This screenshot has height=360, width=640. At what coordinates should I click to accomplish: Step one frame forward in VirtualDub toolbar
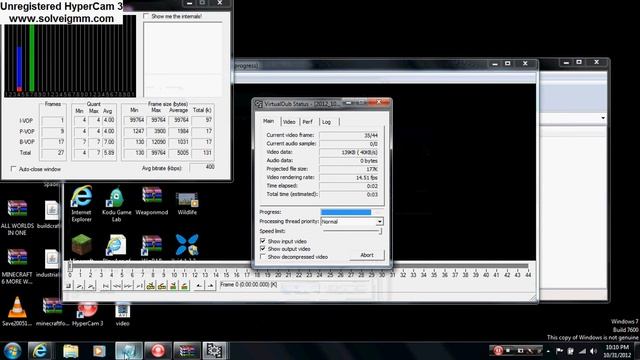tap(128, 286)
